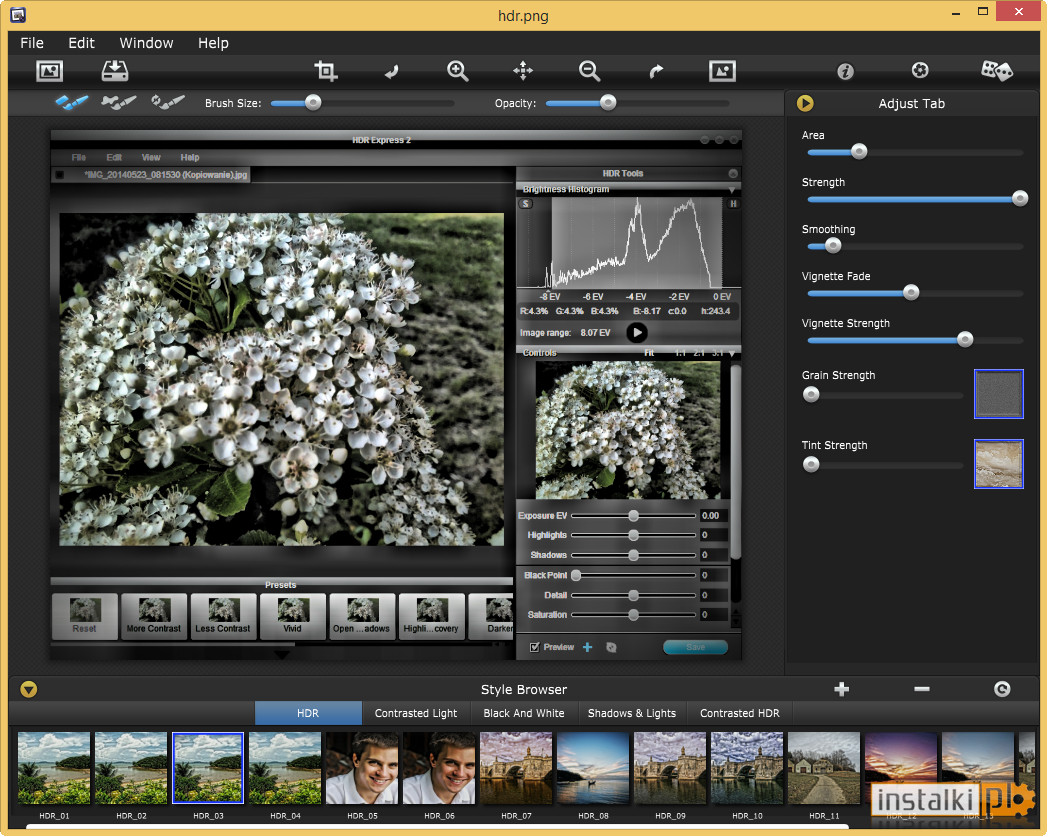This screenshot has height=837, width=1048.
Task: Switch to the Contrasted Light tab
Action: [x=416, y=713]
